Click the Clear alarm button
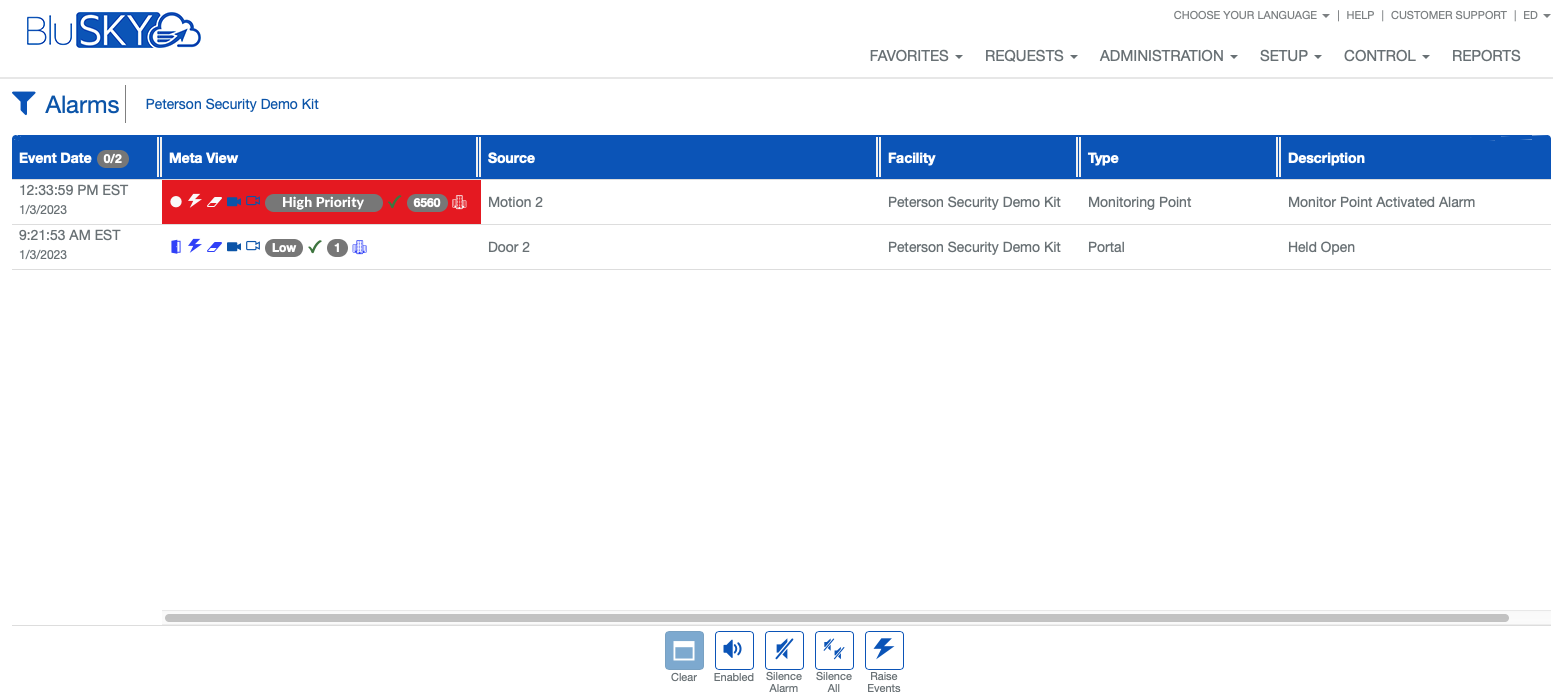Screen dimensions: 1553x692 click(684, 651)
